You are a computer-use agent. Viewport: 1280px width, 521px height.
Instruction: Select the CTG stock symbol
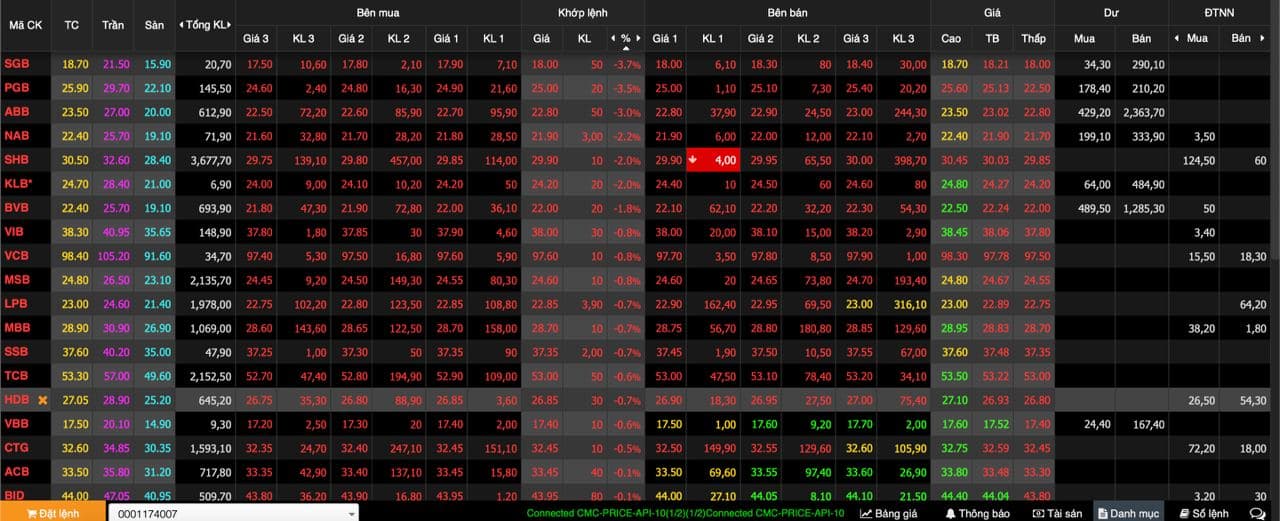[x=17, y=448]
